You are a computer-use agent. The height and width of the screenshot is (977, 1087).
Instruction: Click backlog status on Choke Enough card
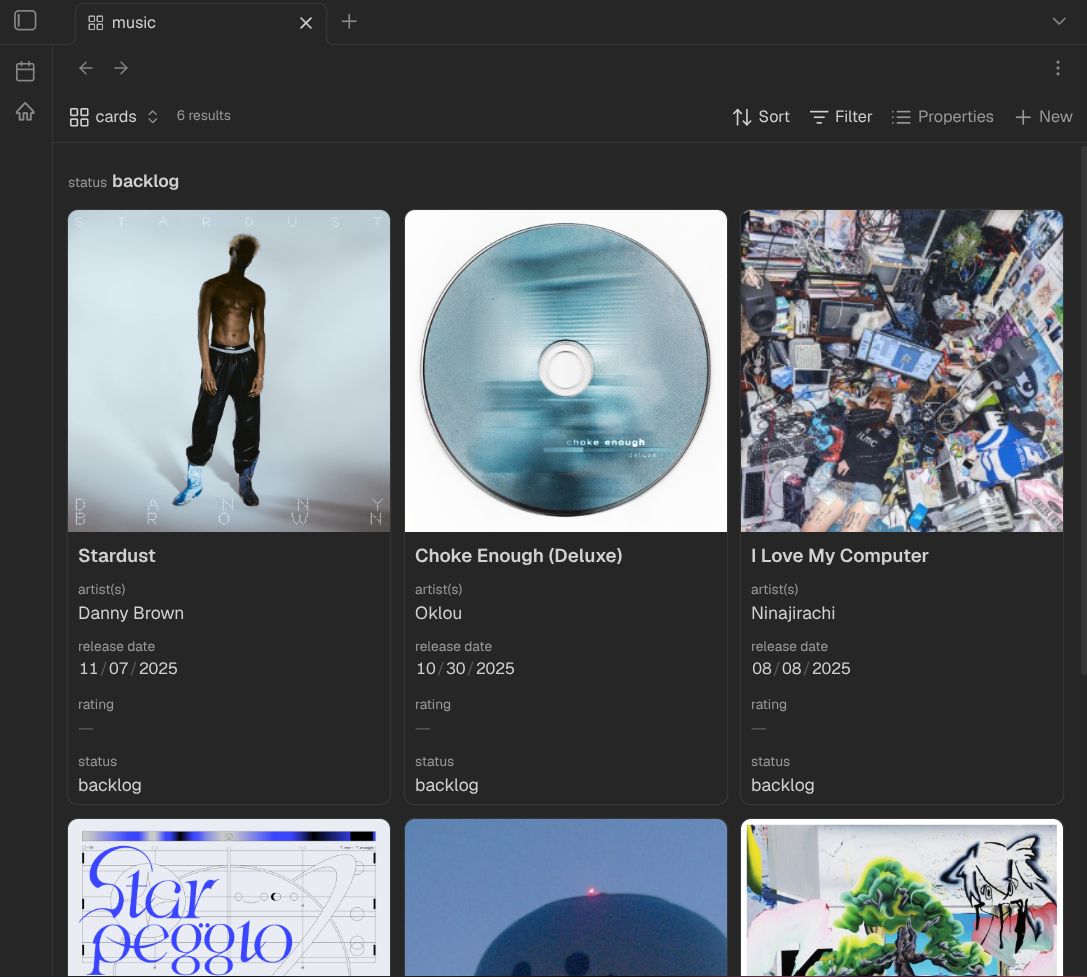[446, 785]
